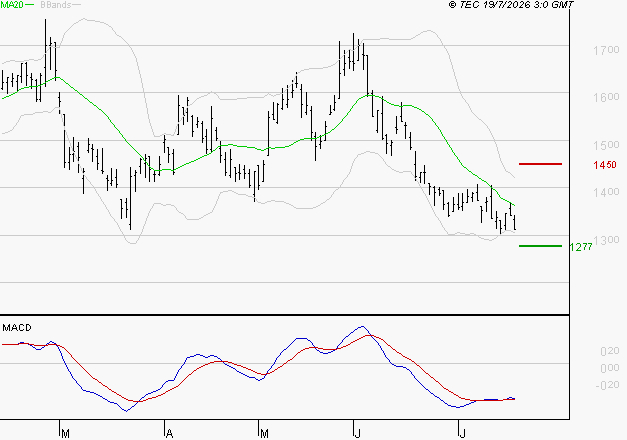This screenshot has height=440, width=627.
Task: Click the A month label on time axis
Action: pos(170,434)
